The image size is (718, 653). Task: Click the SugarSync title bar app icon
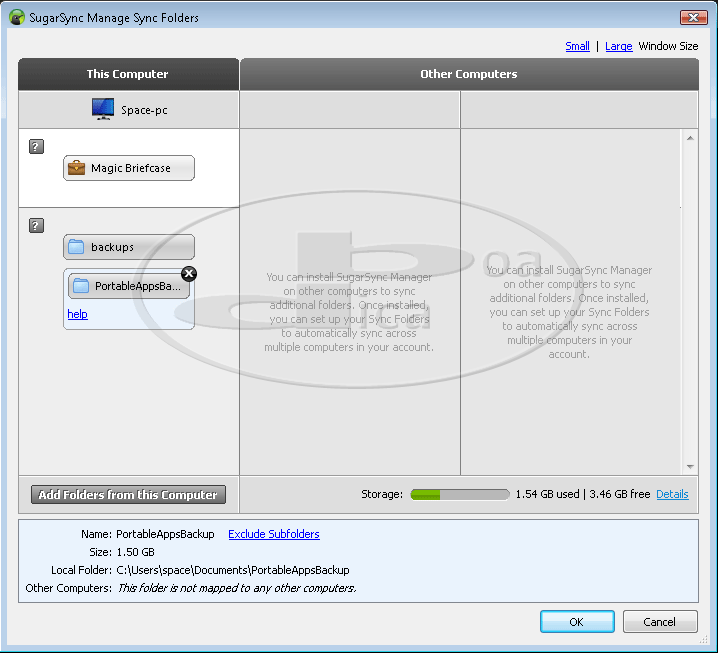[x=16, y=17]
